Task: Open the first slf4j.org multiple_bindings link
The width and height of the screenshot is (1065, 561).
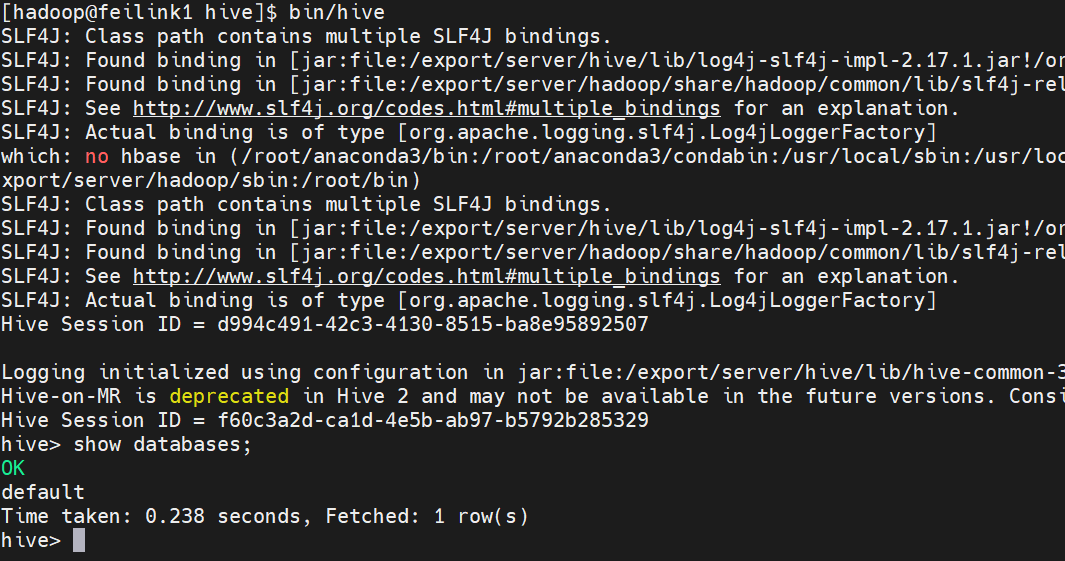Action: [426, 108]
